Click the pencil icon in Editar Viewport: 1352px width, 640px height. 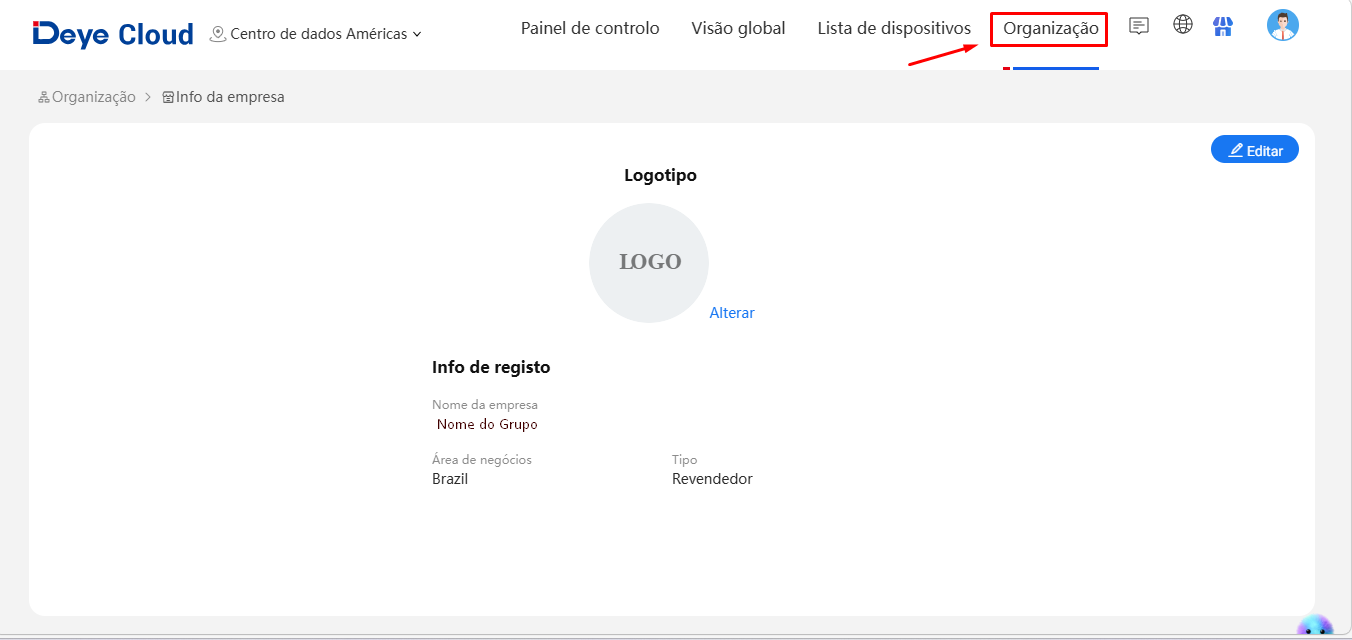click(x=1236, y=150)
